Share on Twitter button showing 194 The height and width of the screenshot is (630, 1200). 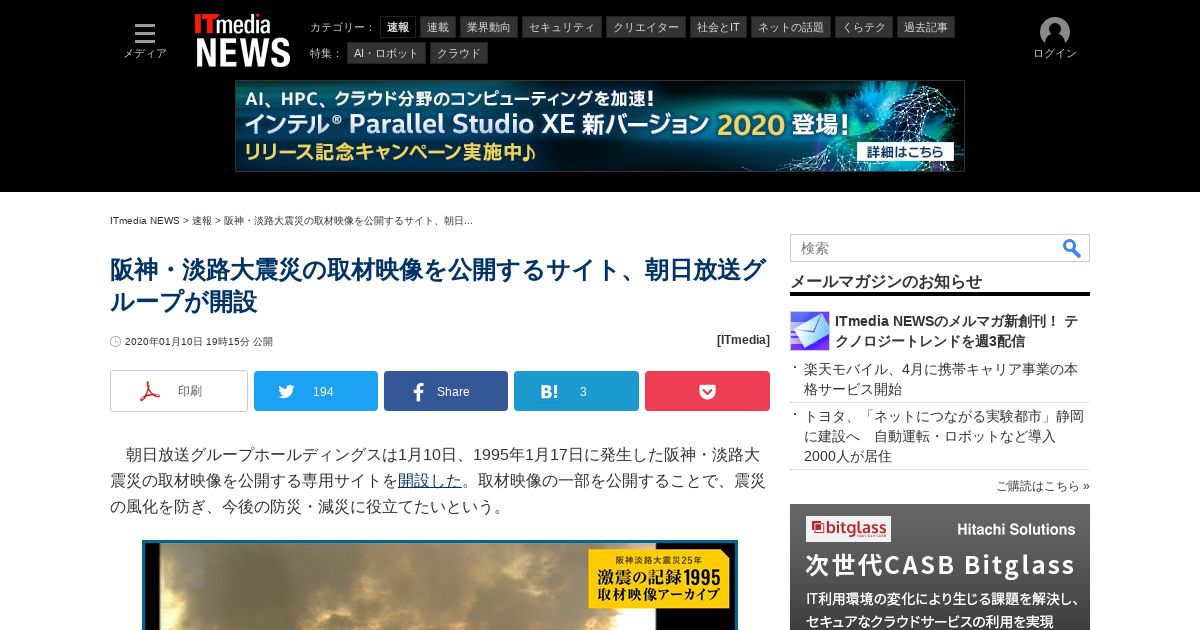[x=316, y=391]
